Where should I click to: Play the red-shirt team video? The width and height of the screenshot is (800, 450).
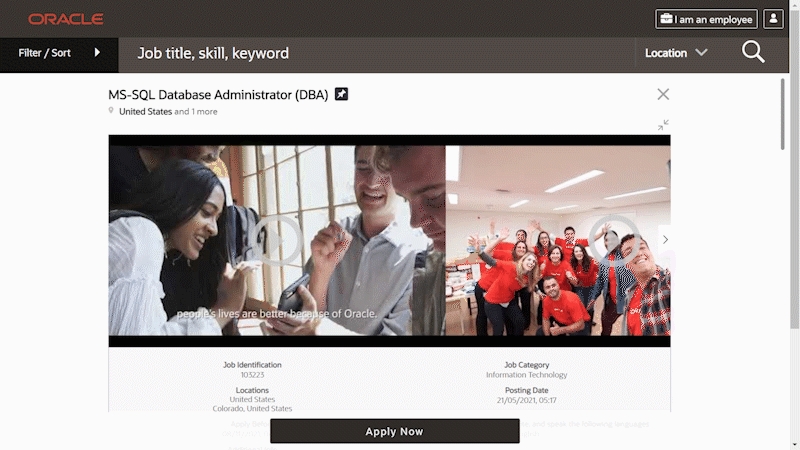pyautogui.click(x=612, y=240)
